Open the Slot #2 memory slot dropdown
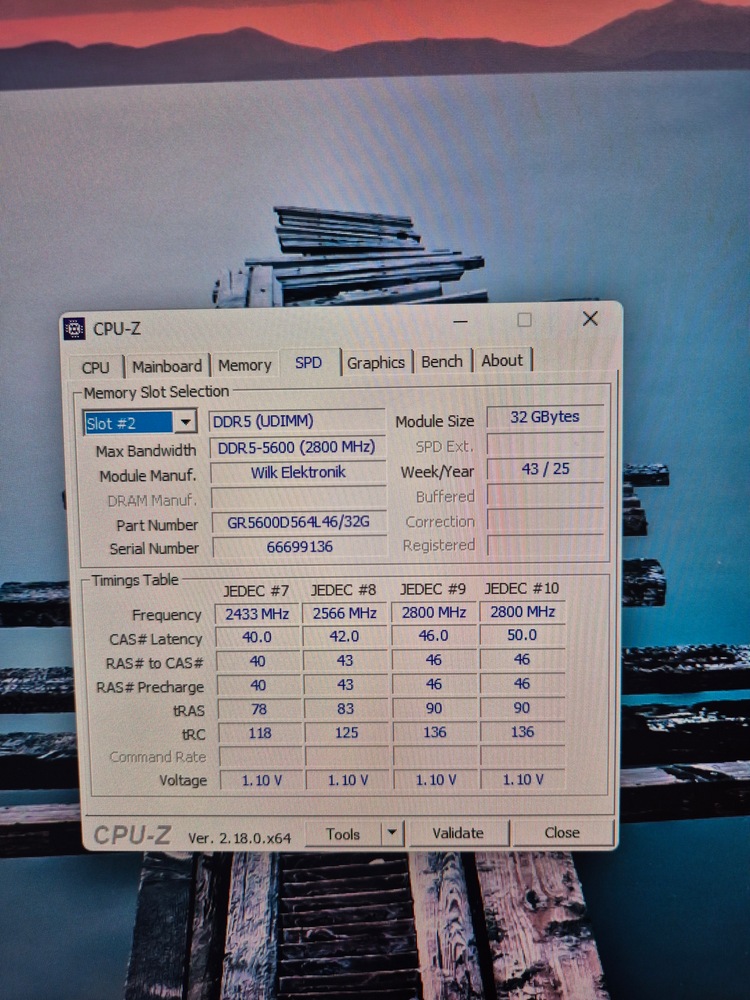This screenshot has height=1000, width=750. pyautogui.click(x=185, y=423)
